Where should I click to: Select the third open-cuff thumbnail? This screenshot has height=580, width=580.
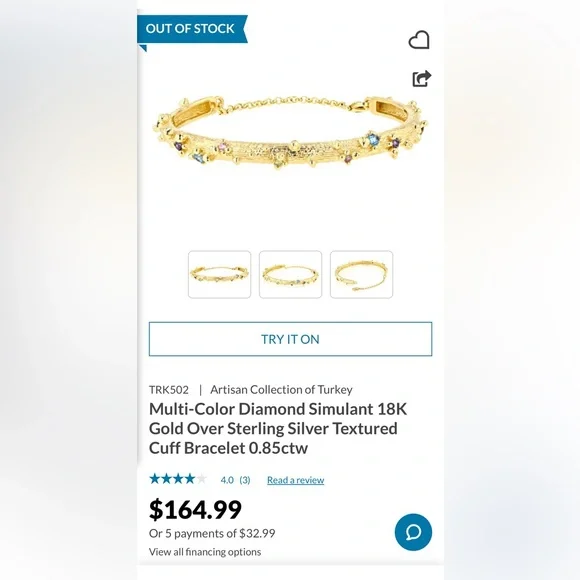click(361, 274)
